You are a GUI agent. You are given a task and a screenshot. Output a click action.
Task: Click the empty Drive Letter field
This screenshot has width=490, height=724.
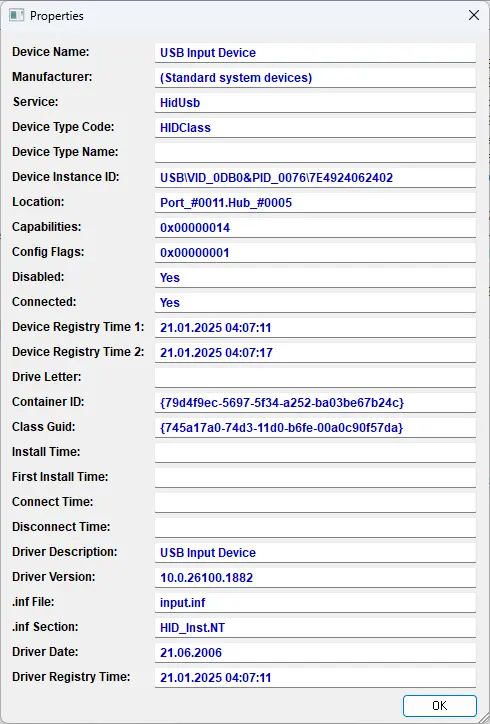coord(315,378)
